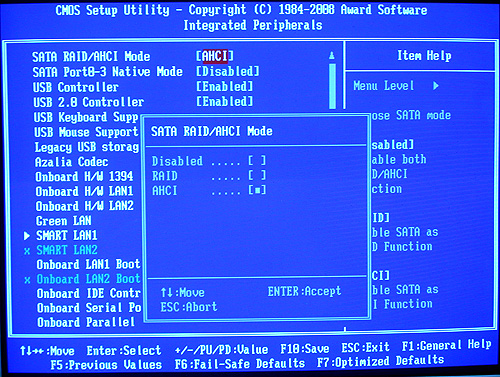Click the Menu Level label
Viewport: 500px width, 377px height.
coord(384,86)
